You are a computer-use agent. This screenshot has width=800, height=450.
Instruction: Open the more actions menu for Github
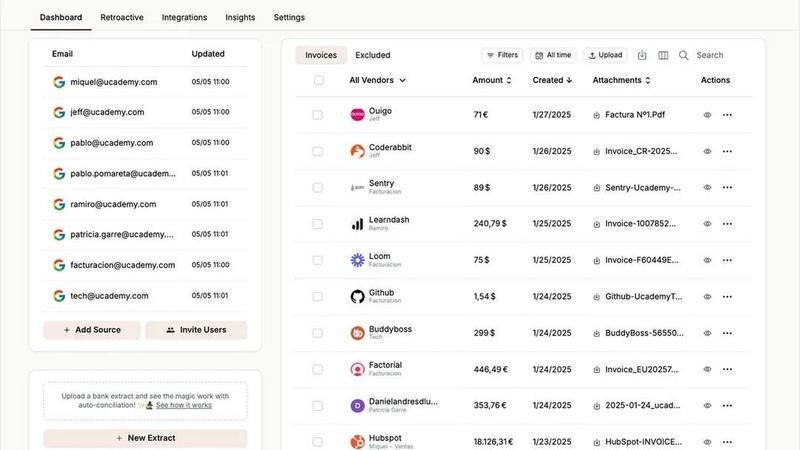[727, 296]
